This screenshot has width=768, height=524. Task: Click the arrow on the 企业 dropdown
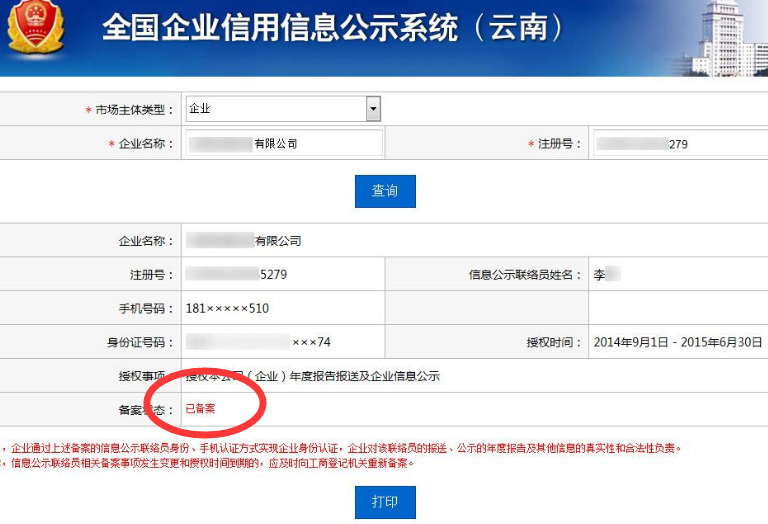coord(373,109)
